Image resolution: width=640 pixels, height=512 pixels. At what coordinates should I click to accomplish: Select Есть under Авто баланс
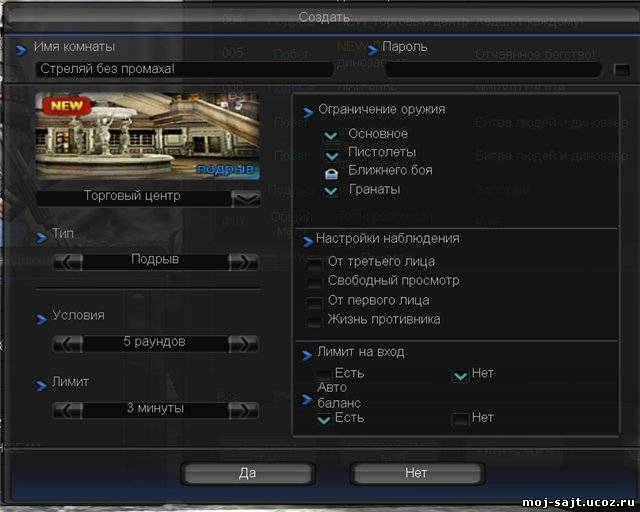coord(324,419)
